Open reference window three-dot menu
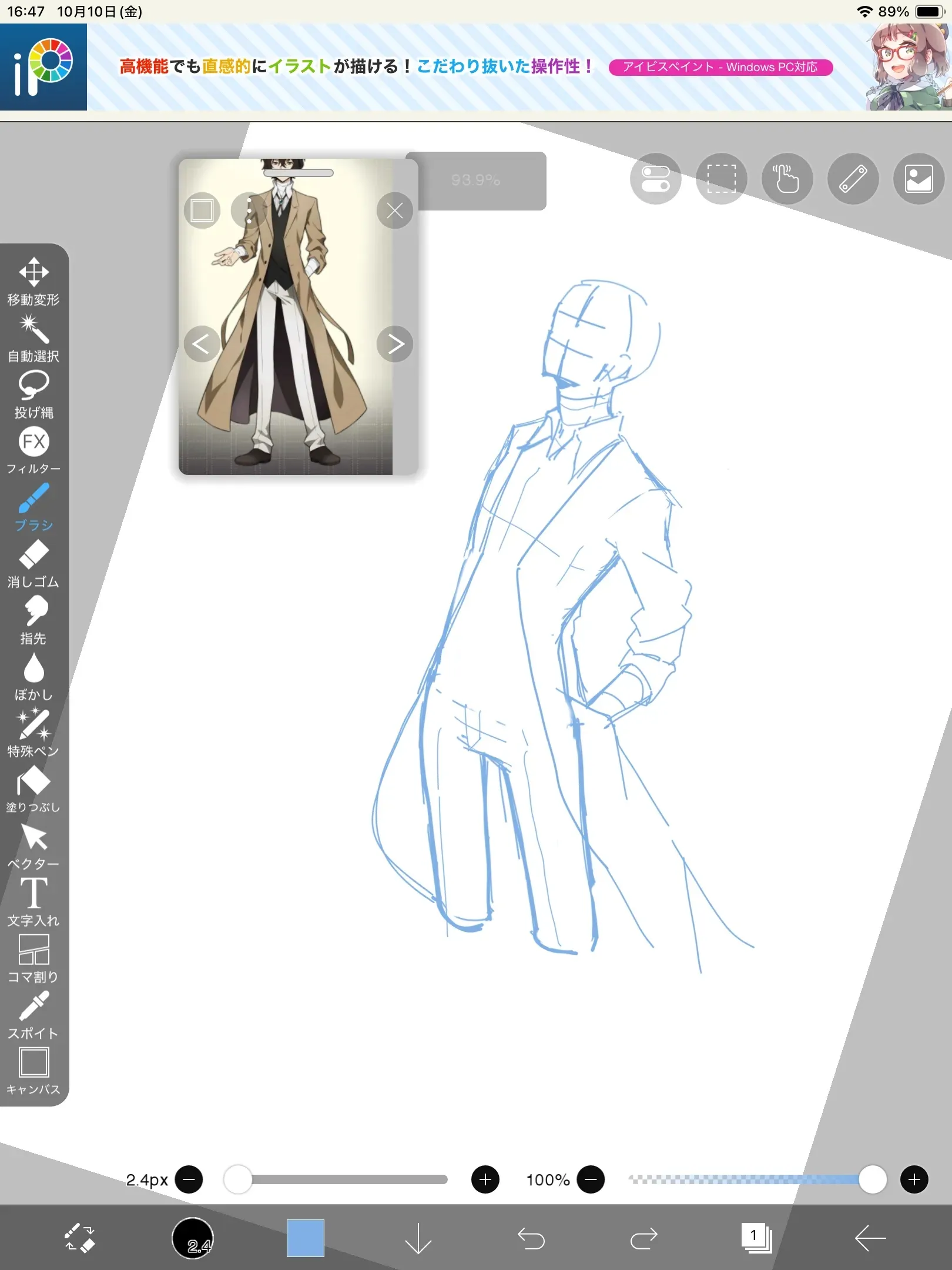 [x=249, y=210]
